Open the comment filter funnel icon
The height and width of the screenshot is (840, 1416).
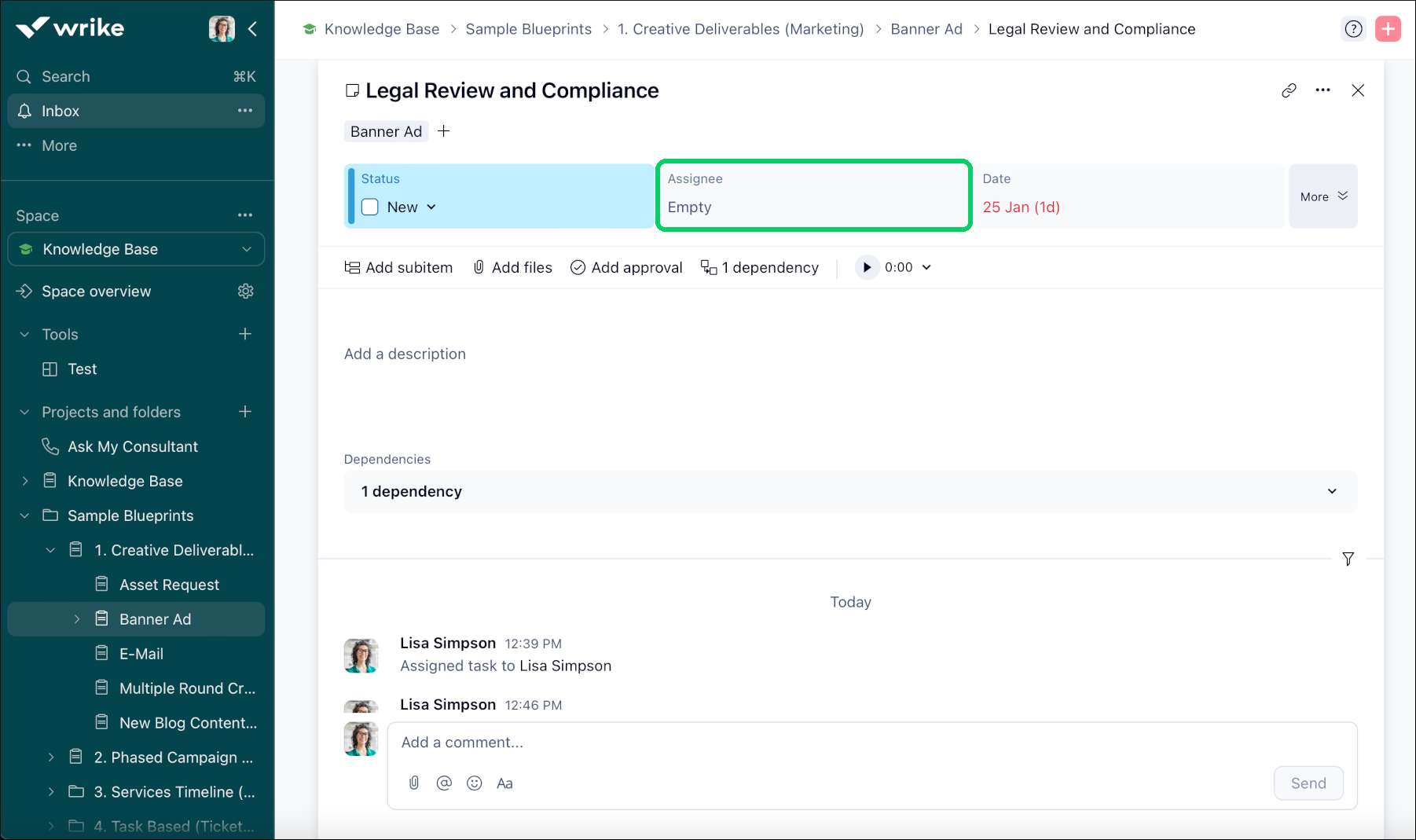coord(1348,559)
